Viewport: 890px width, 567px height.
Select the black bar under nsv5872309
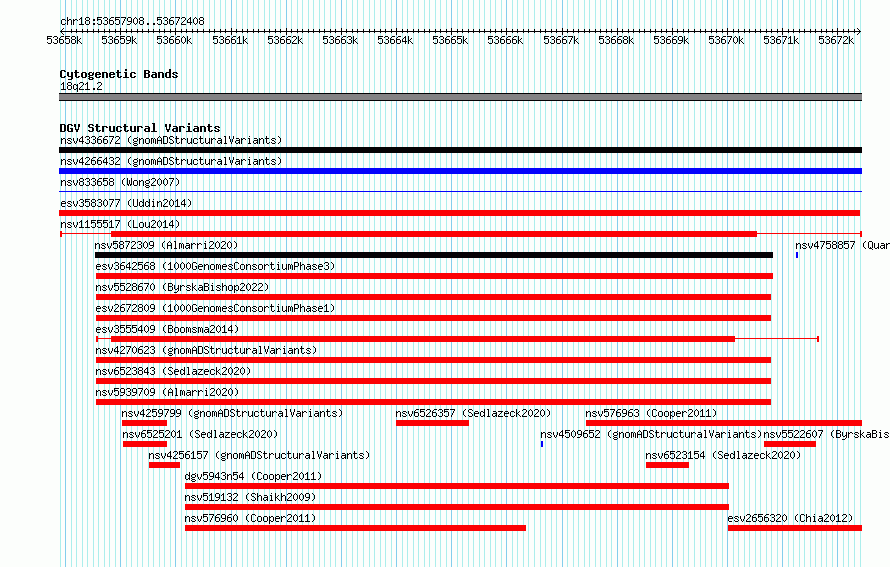tap(434, 255)
